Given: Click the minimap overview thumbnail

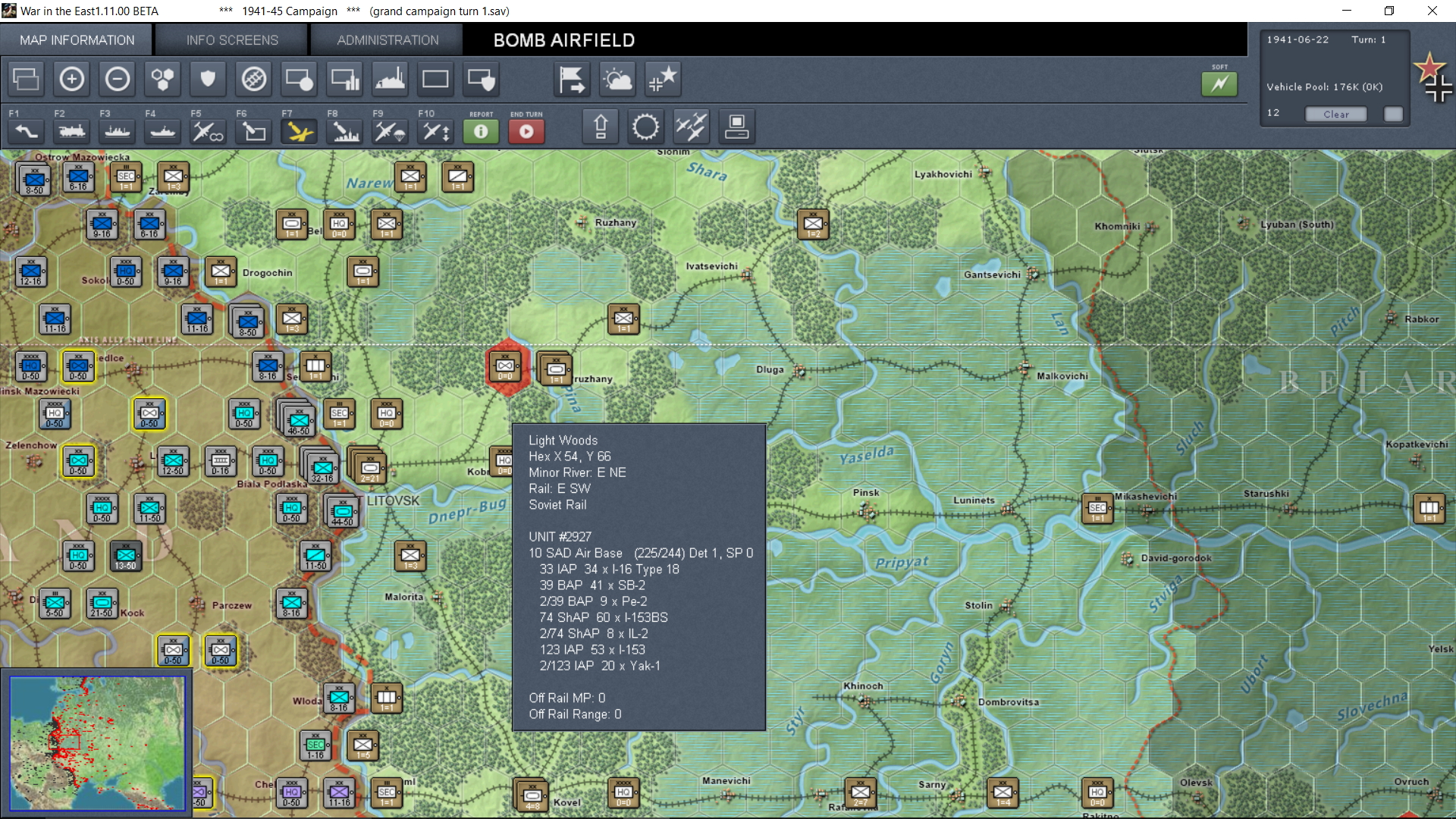Looking at the screenshot, I should 97,743.
